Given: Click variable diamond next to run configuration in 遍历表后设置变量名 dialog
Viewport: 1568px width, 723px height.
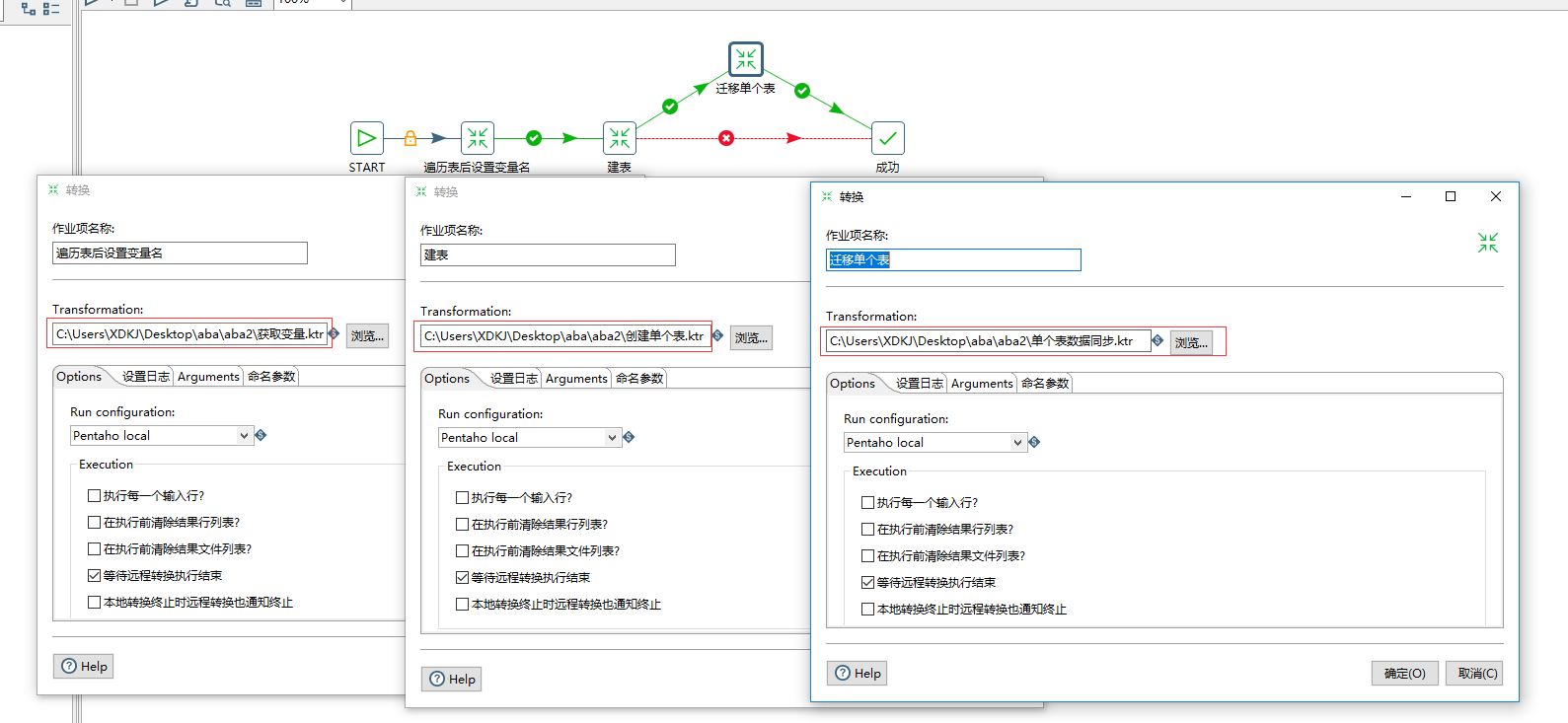Looking at the screenshot, I should [x=261, y=435].
